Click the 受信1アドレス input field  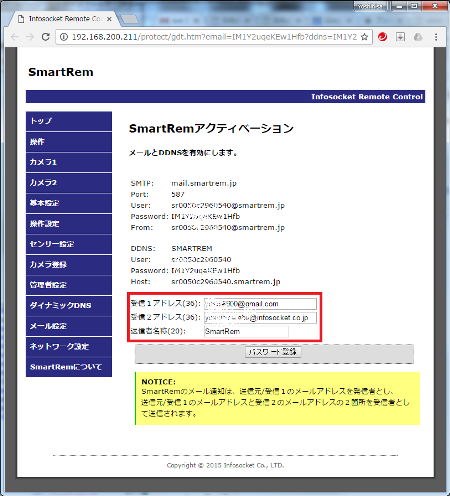click(260, 304)
